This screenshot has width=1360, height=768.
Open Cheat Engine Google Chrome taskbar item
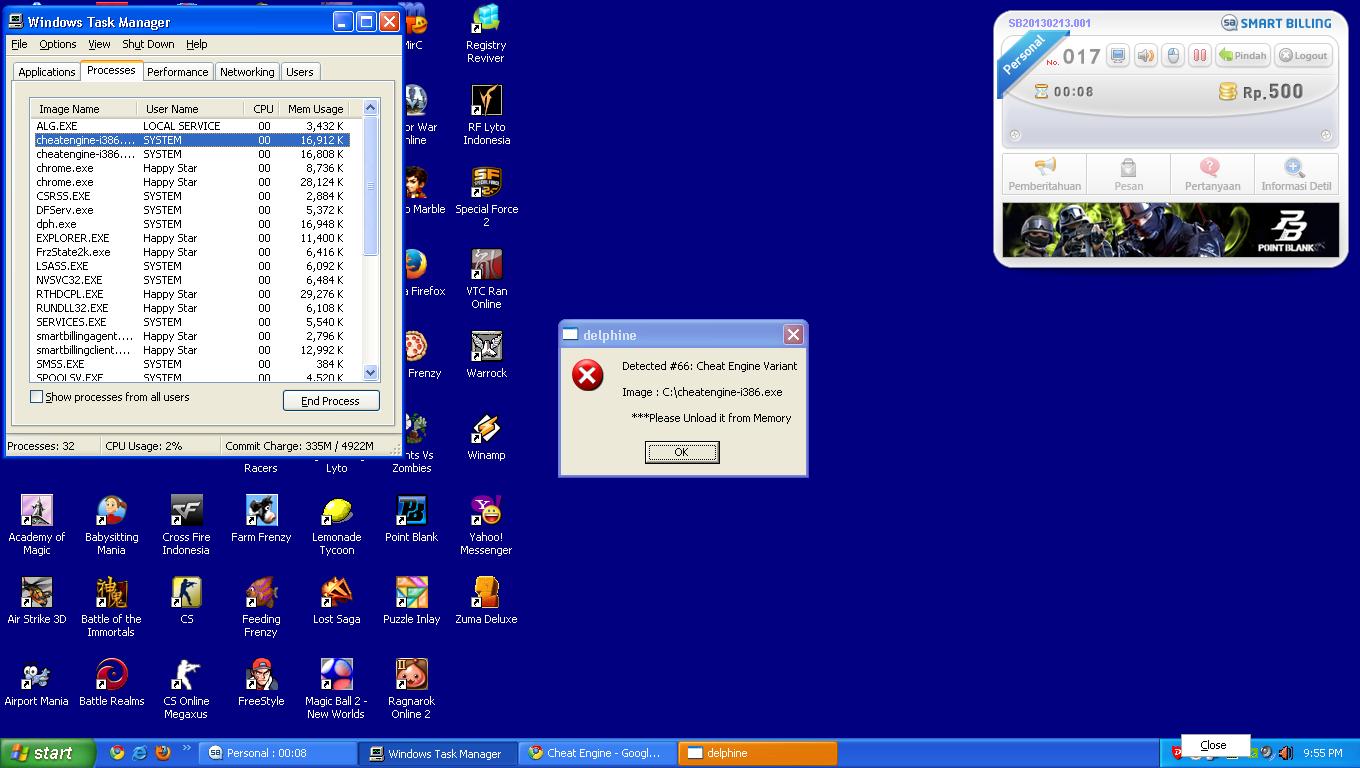pos(598,753)
